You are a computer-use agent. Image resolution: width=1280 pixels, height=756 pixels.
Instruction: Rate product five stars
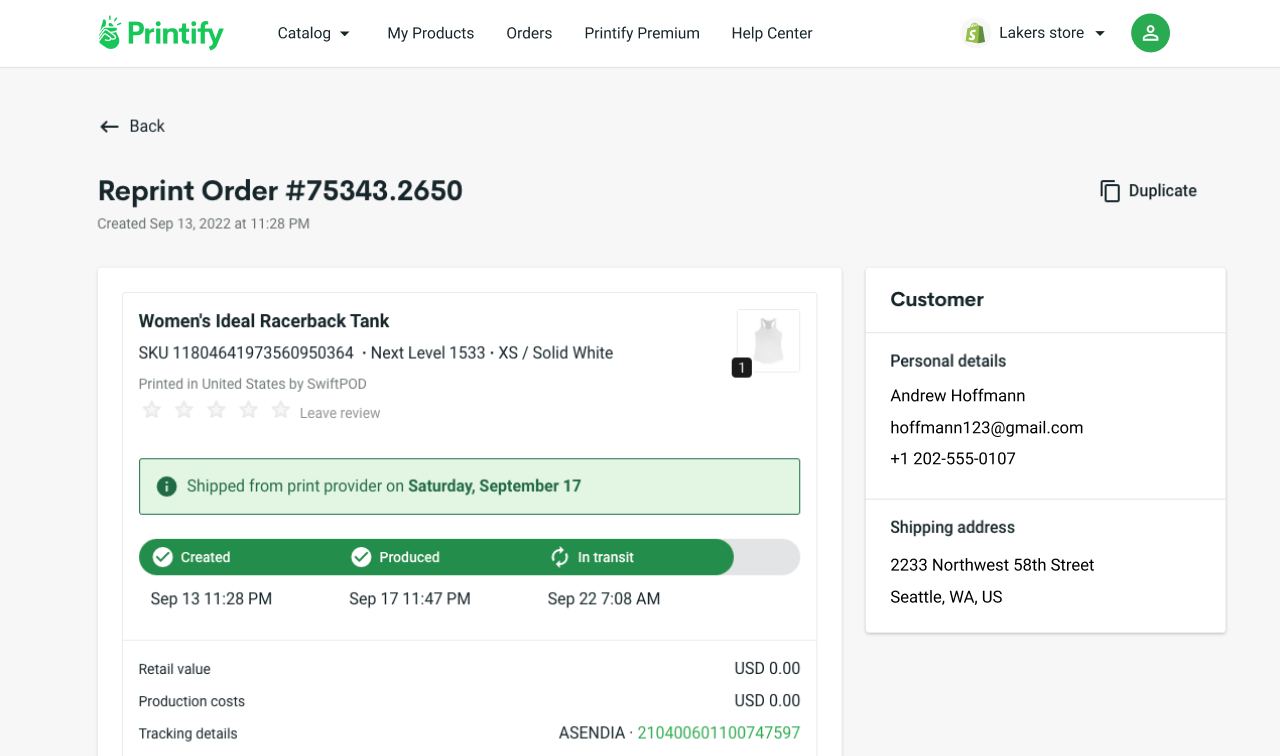281,410
